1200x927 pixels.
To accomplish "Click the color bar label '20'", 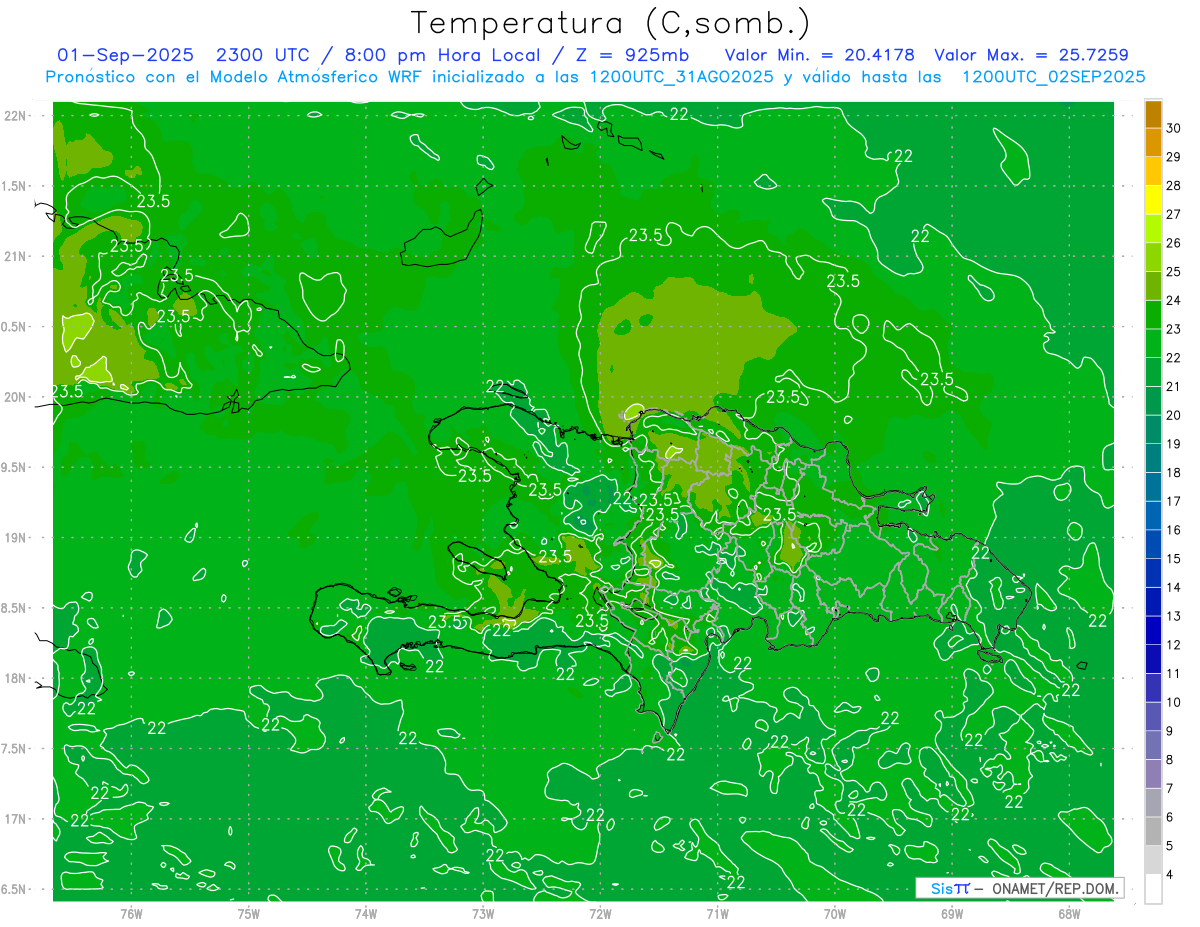I will pyautogui.click(x=1174, y=415).
